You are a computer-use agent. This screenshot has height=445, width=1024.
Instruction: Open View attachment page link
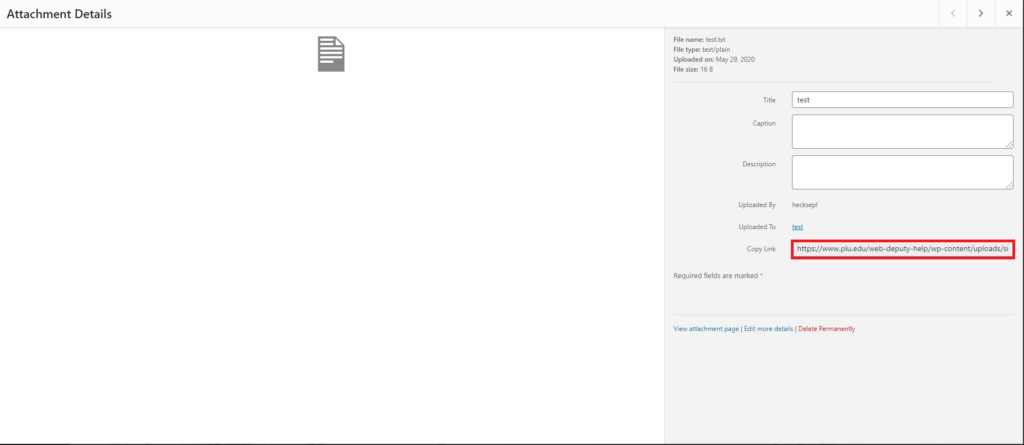tap(706, 328)
